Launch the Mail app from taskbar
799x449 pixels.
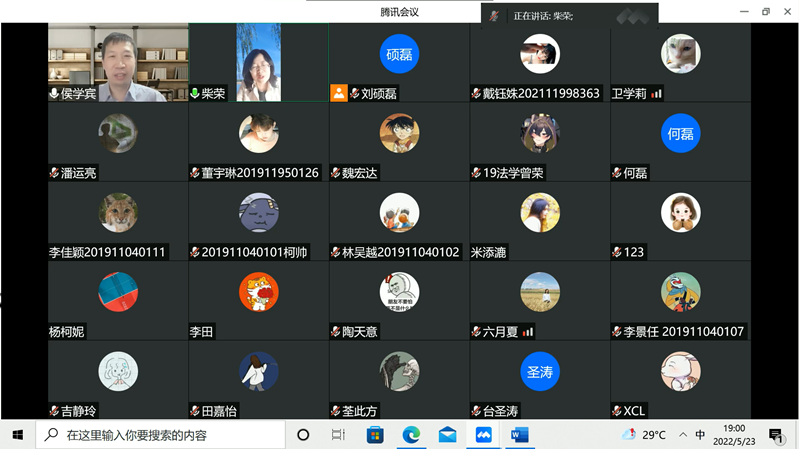tap(447, 435)
